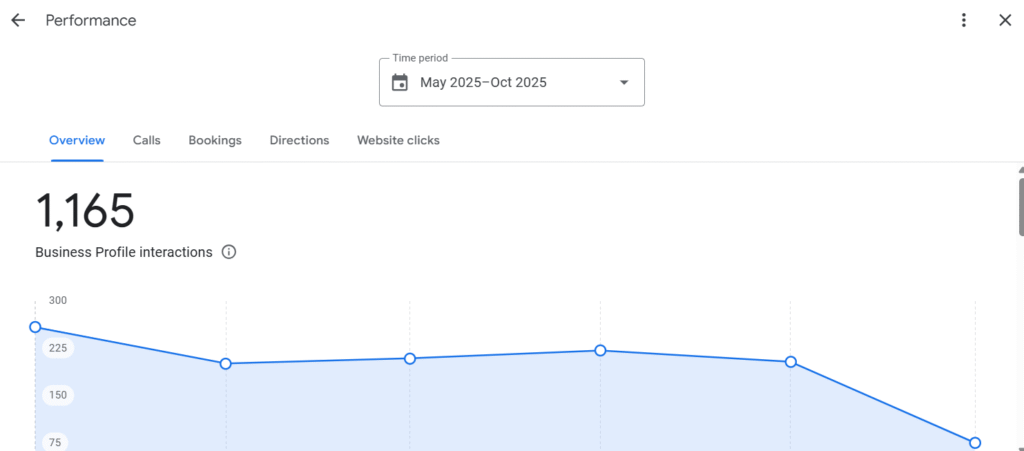Select the October lowest data point

point(975,443)
